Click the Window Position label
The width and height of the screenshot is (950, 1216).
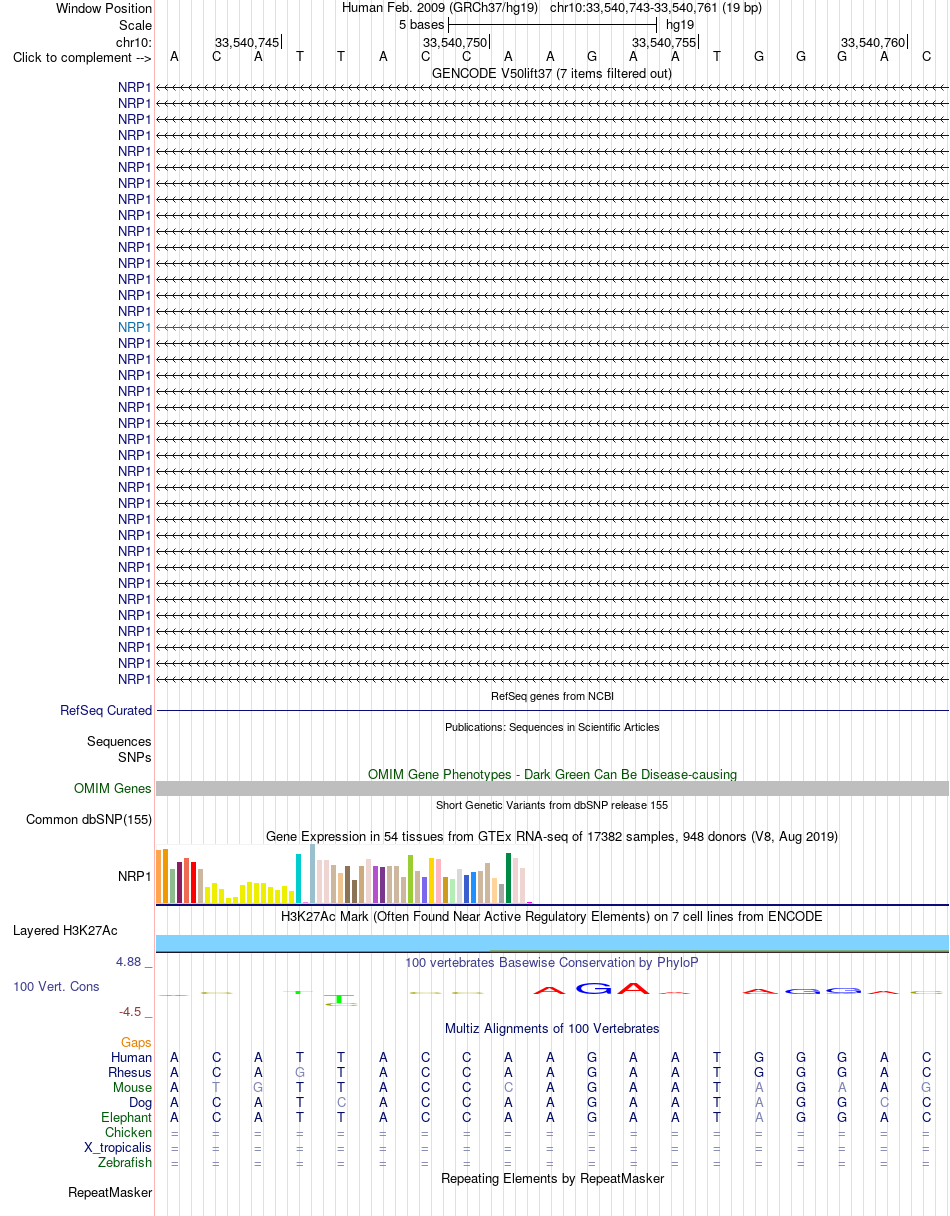104,8
